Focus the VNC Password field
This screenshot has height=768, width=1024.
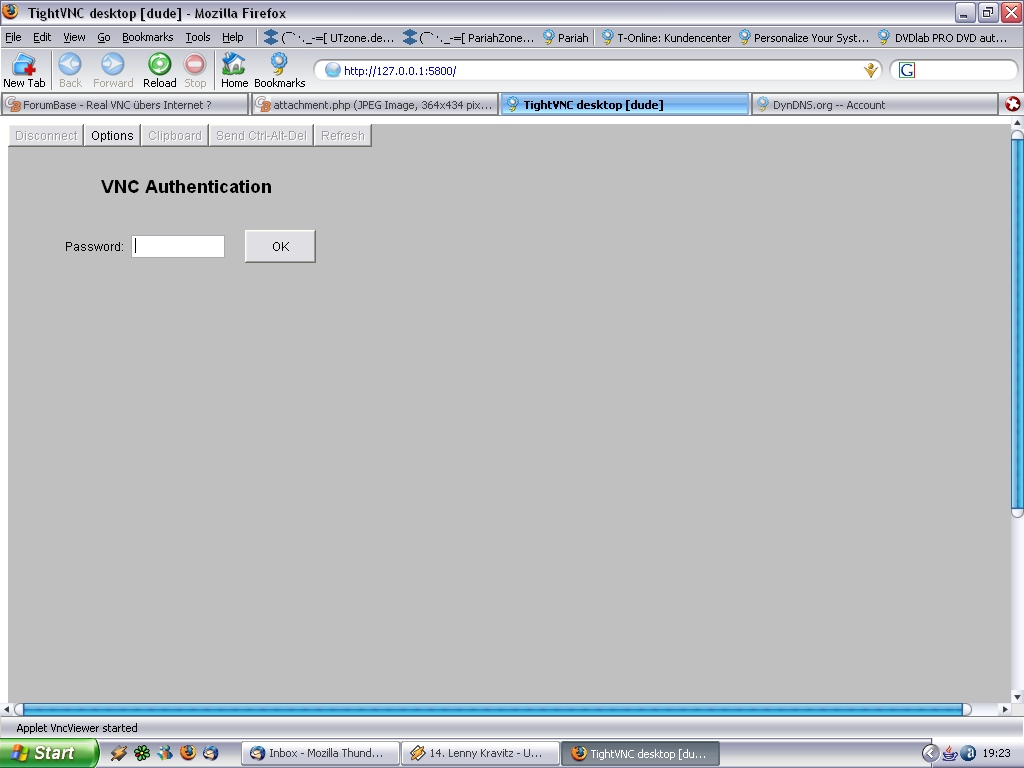point(178,246)
